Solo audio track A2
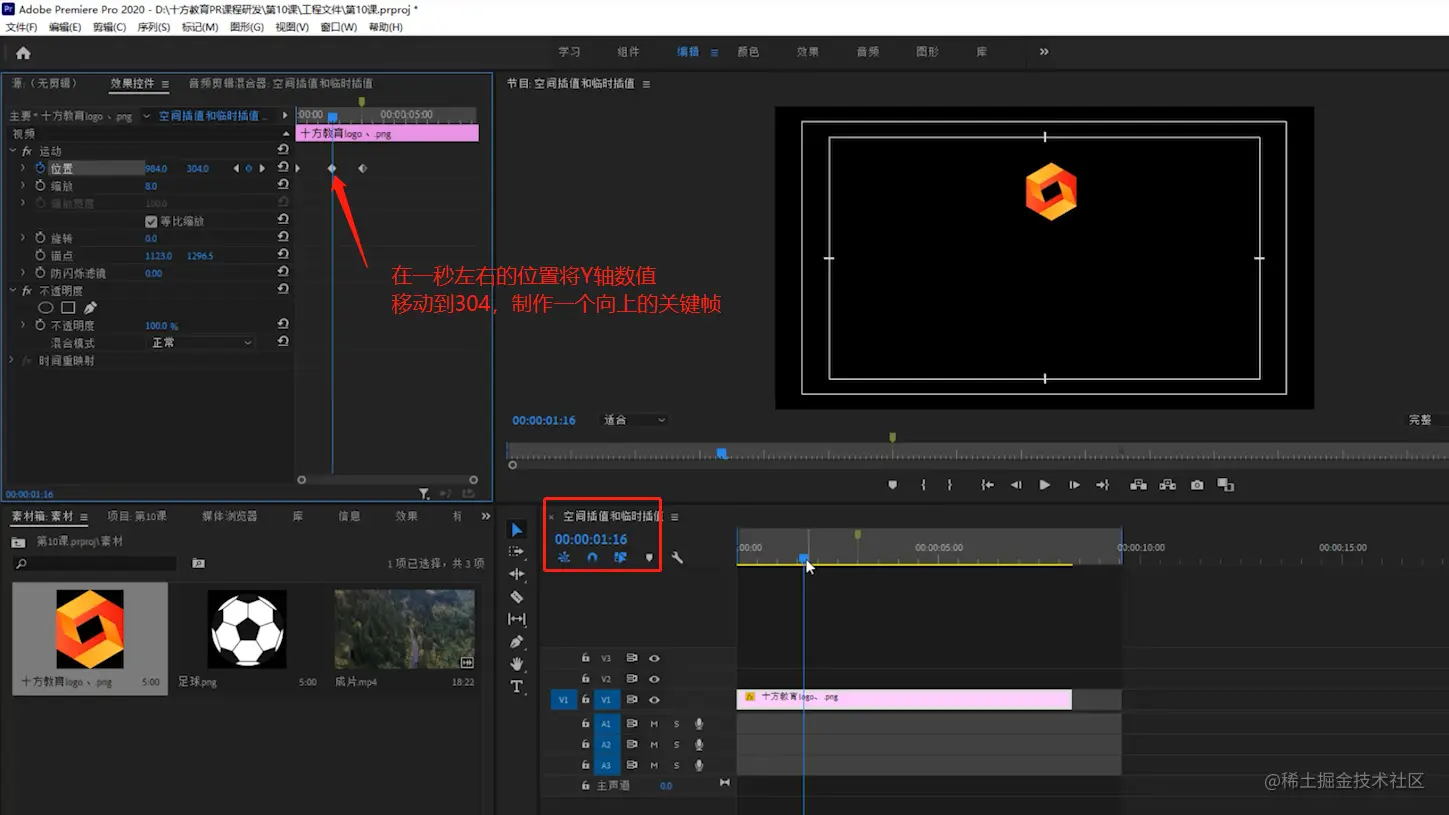1449x815 pixels. tap(676, 745)
